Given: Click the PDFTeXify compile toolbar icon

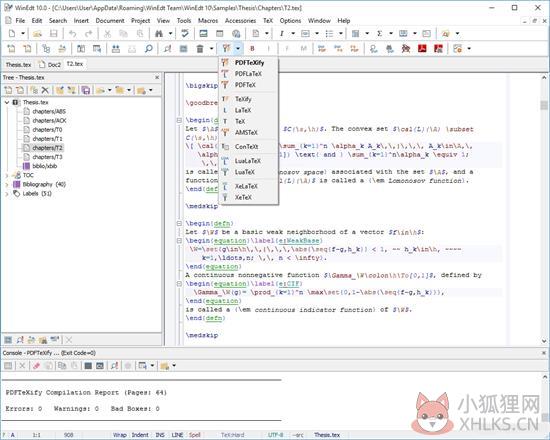Looking at the screenshot, I should 226,48.
